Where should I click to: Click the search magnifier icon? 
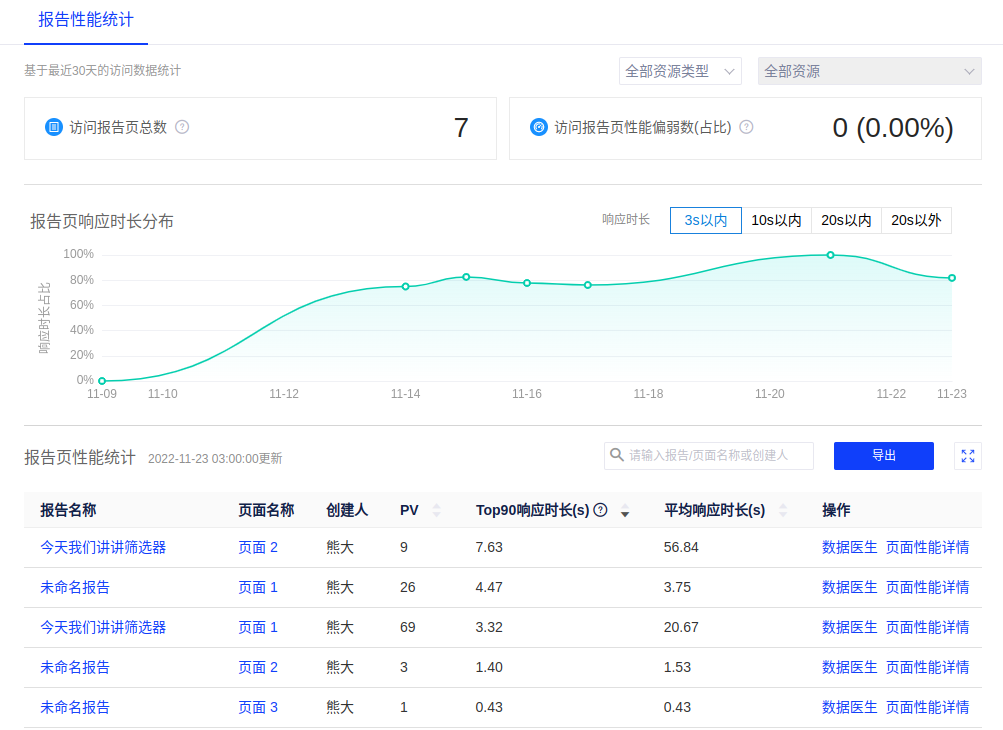(617, 456)
